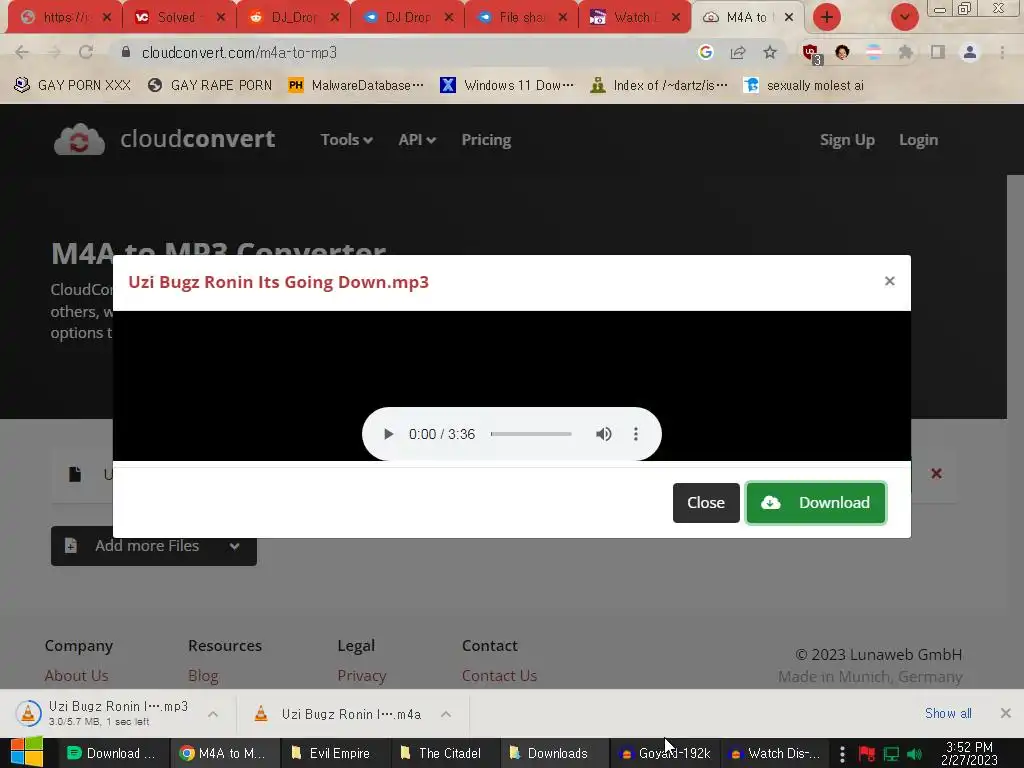The width and height of the screenshot is (1024, 768).
Task: Click the green Download button
Action: click(816, 503)
